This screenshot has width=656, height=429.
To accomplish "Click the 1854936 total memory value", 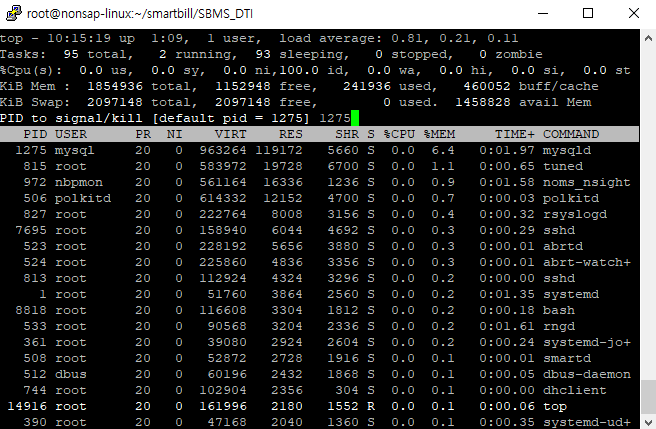I will click(x=115, y=86).
